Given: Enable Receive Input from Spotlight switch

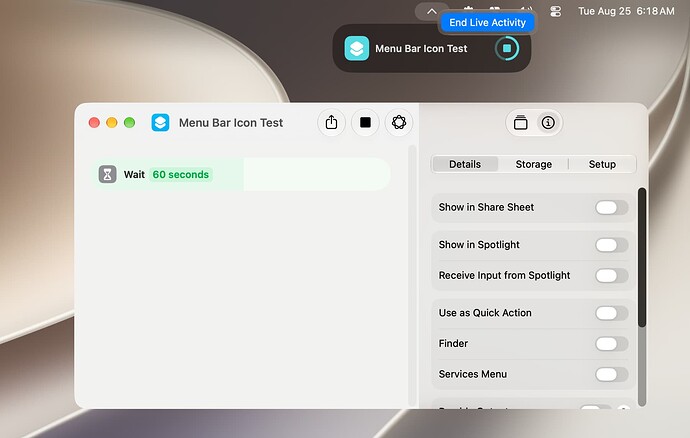Looking at the screenshot, I should tap(611, 276).
